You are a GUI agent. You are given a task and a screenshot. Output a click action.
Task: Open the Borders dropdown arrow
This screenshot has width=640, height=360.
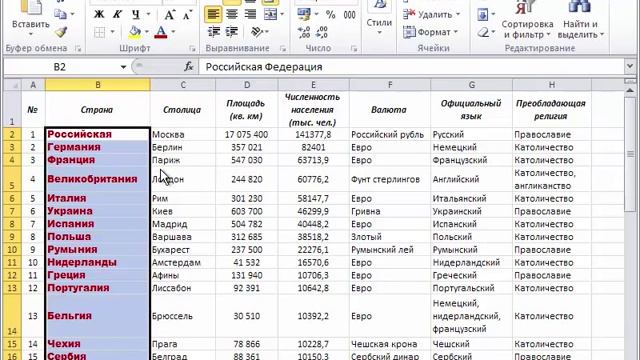tap(112, 32)
